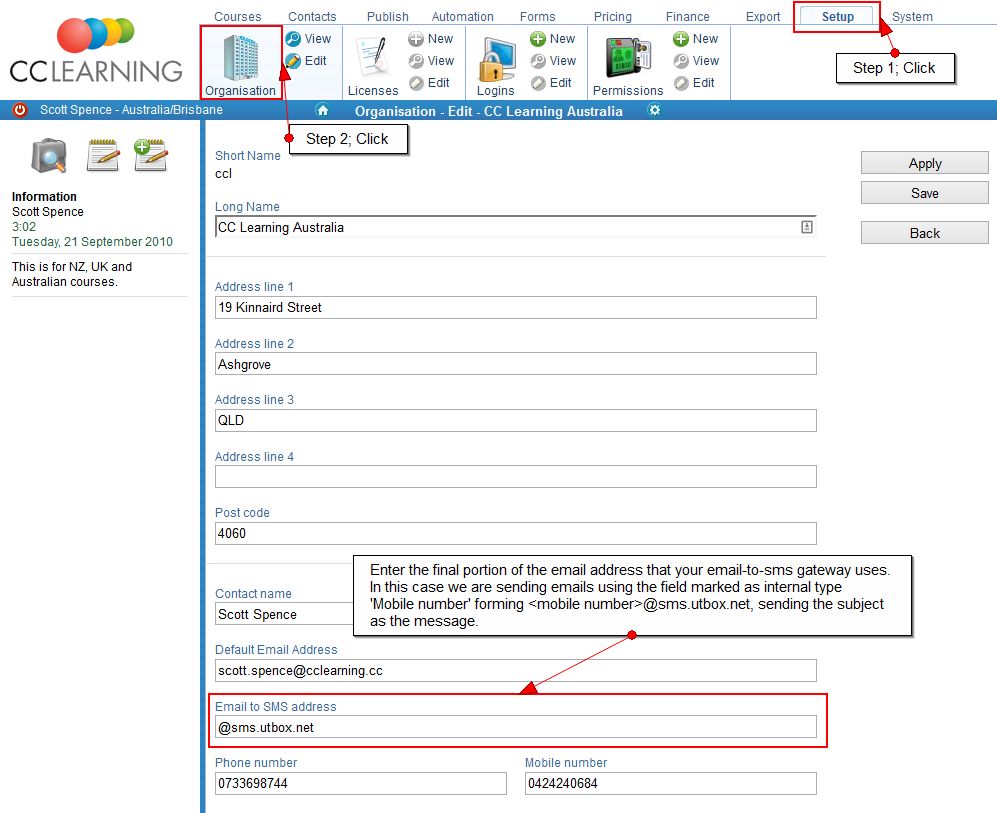Image resolution: width=997 pixels, height=813 pixels.
Task: Click Edit for Licenses
Action: tap(429, 83)
